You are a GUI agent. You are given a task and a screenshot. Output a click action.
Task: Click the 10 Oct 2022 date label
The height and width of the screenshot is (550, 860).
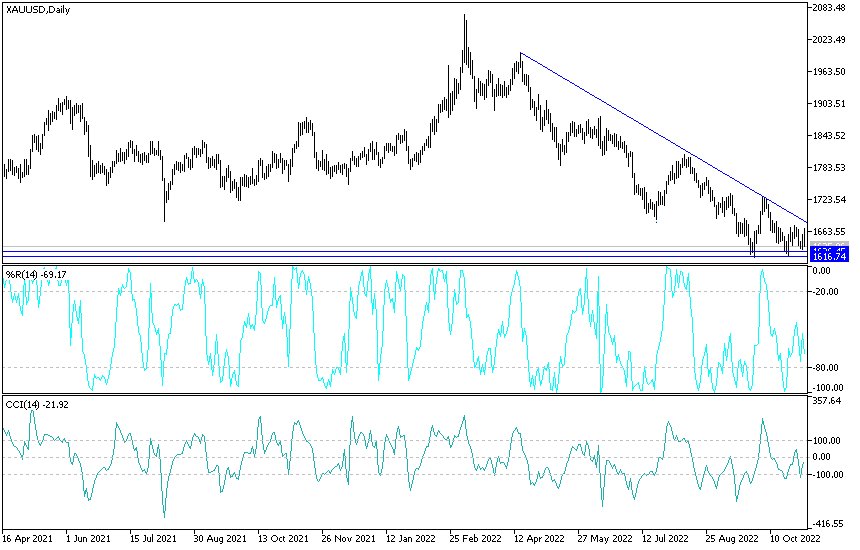click(795, 538)
